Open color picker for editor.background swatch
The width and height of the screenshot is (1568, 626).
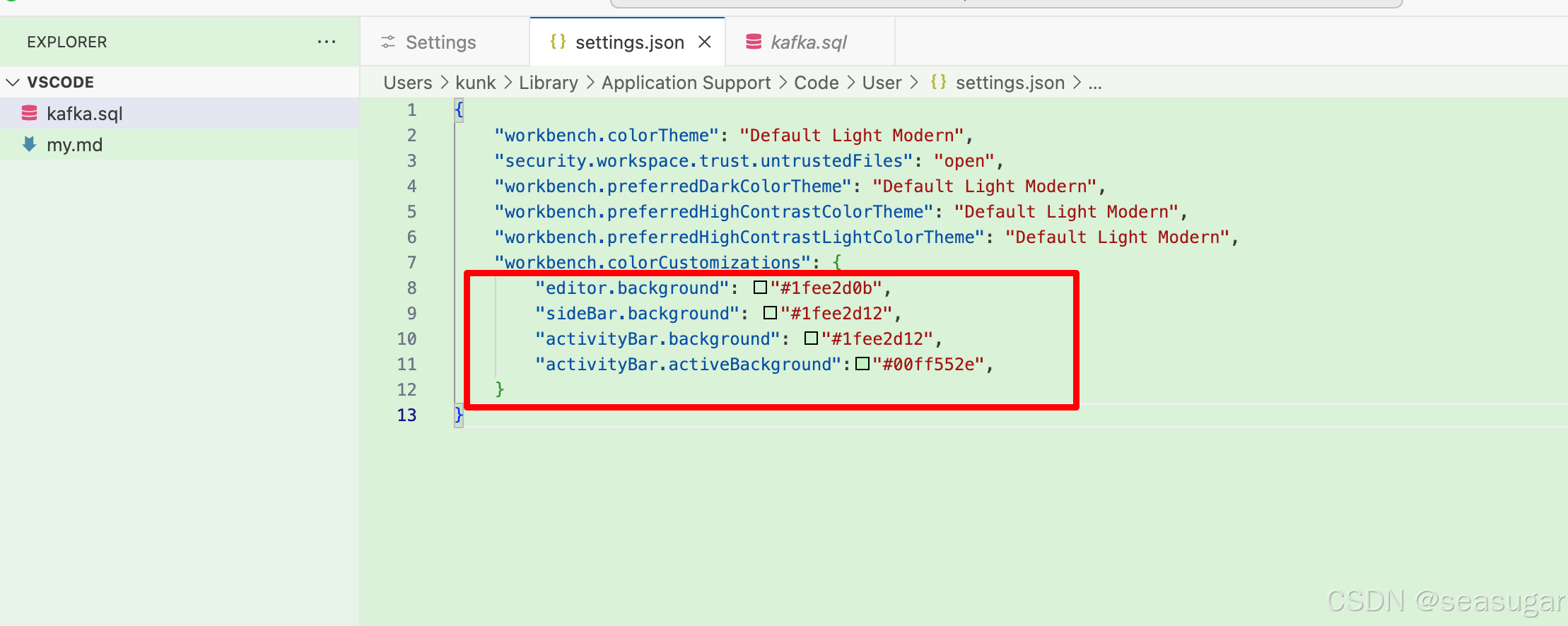(760, 288)
